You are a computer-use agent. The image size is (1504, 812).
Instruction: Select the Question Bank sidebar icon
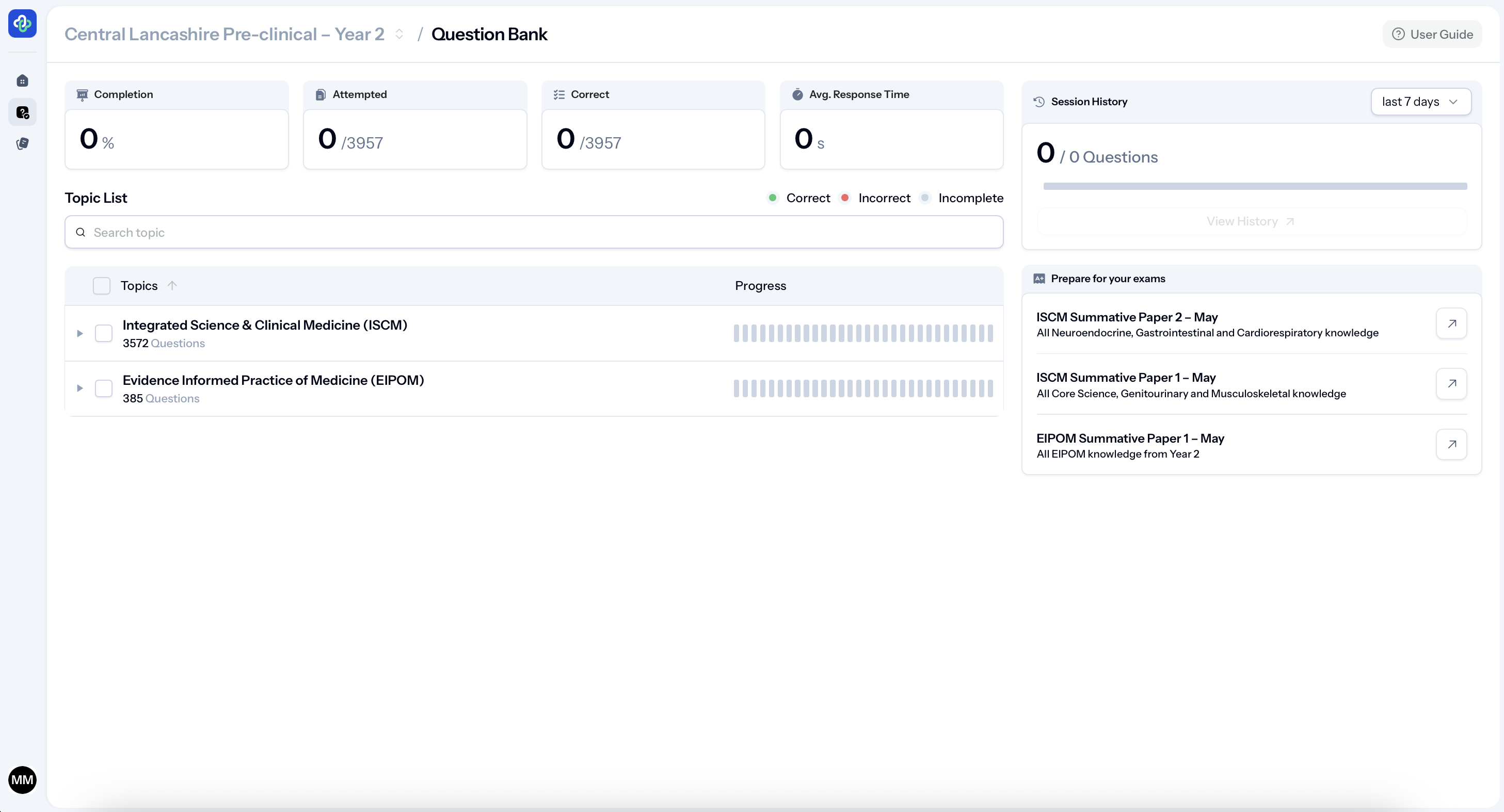click(22, 112)
